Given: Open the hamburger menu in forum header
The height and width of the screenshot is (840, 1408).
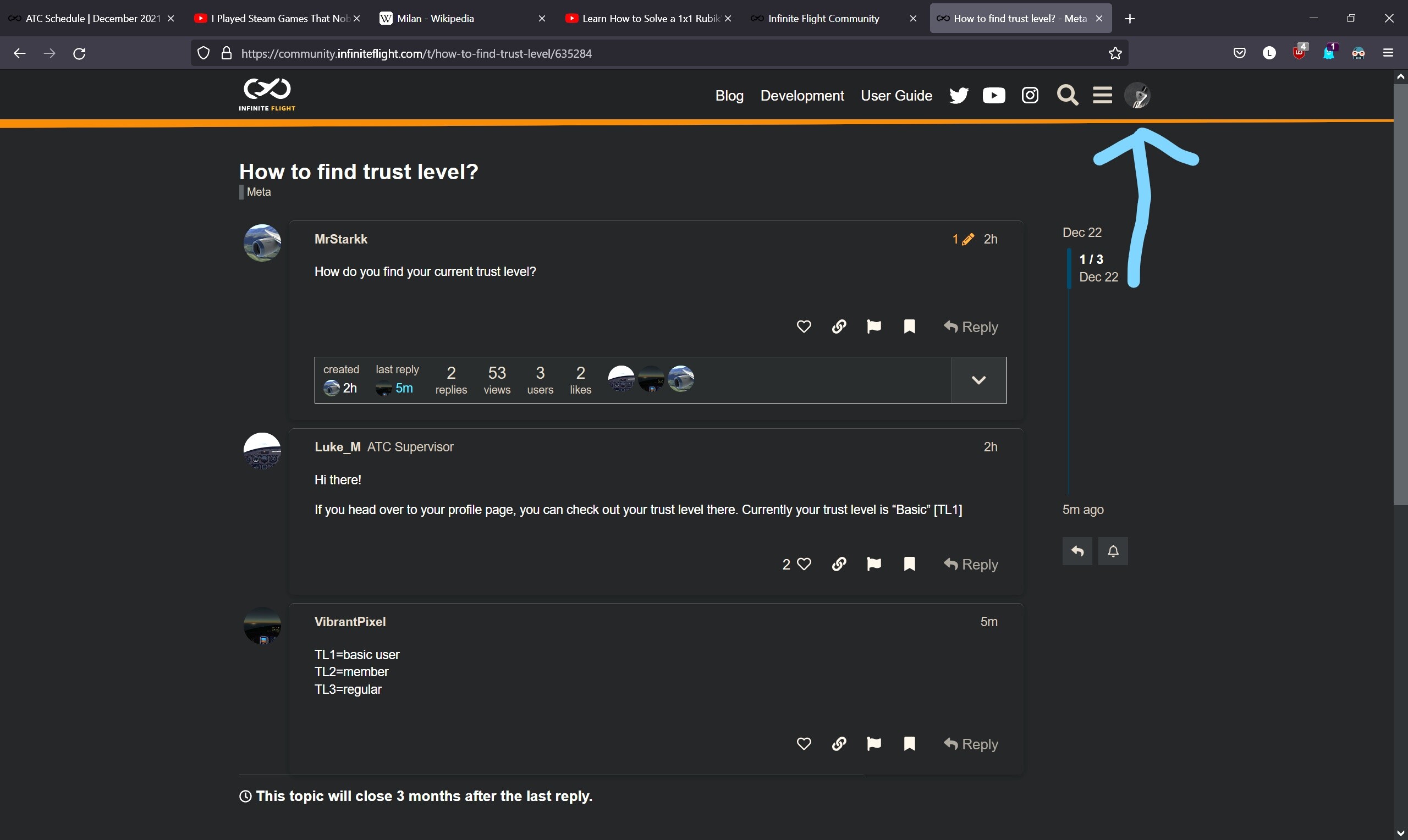Looking at the screenshot, I should 1102,95.
